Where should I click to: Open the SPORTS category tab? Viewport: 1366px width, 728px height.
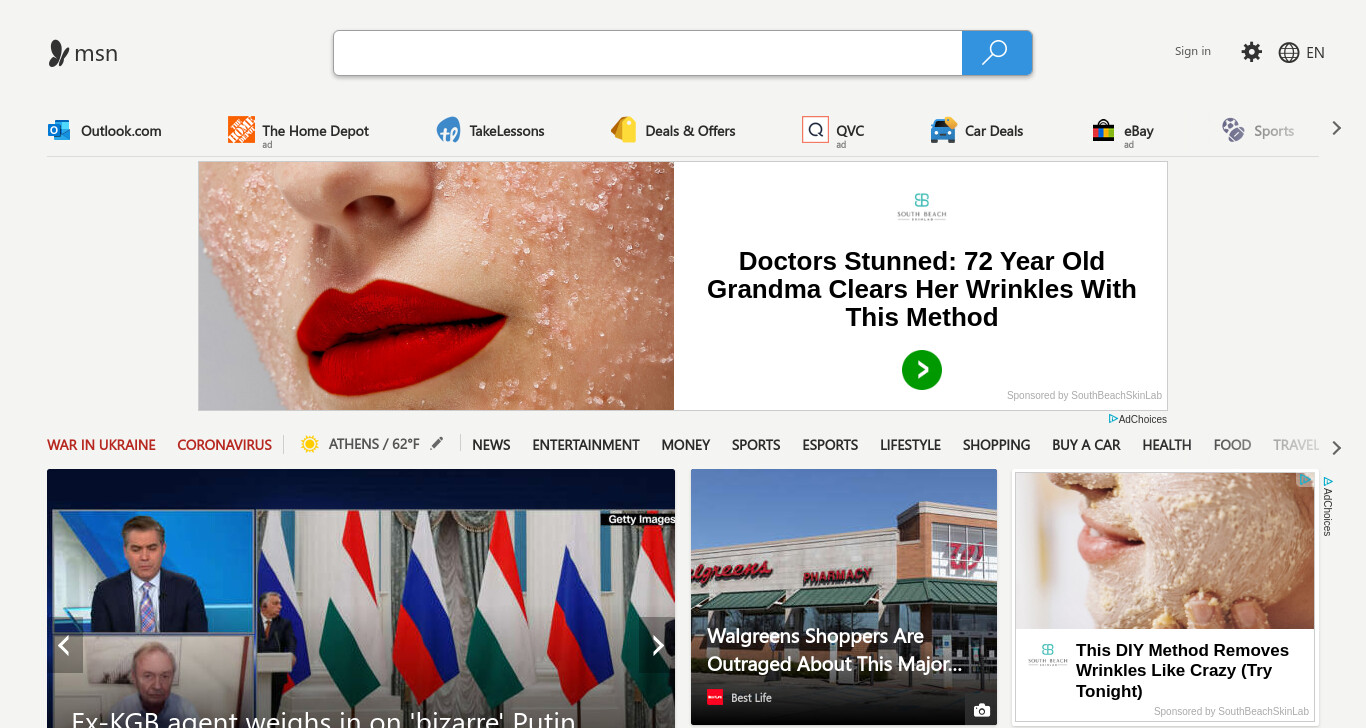pos(756,445)
